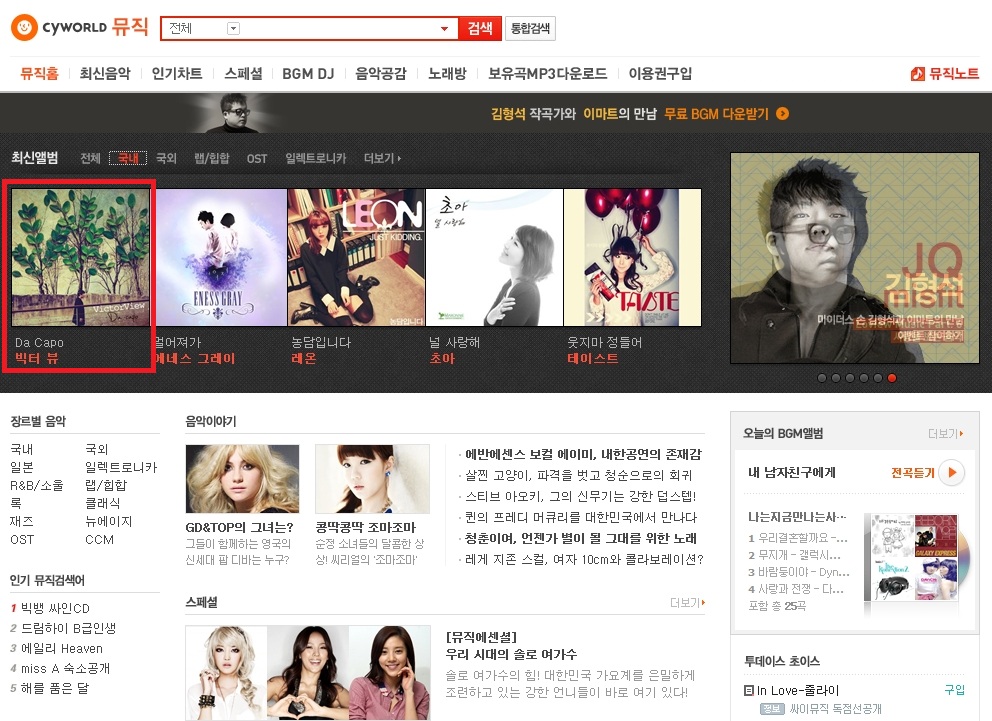Open the 콩딱콩딱 조마조마 story thumbnail

372,479
